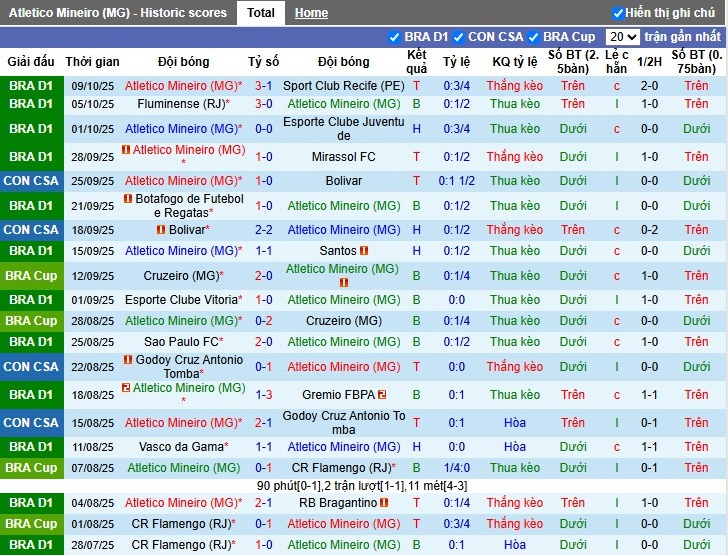The image size is (728, 556).
Task: Click red card icon on Atletico Mineiro 28/09 row
Action: click(126, 150)
